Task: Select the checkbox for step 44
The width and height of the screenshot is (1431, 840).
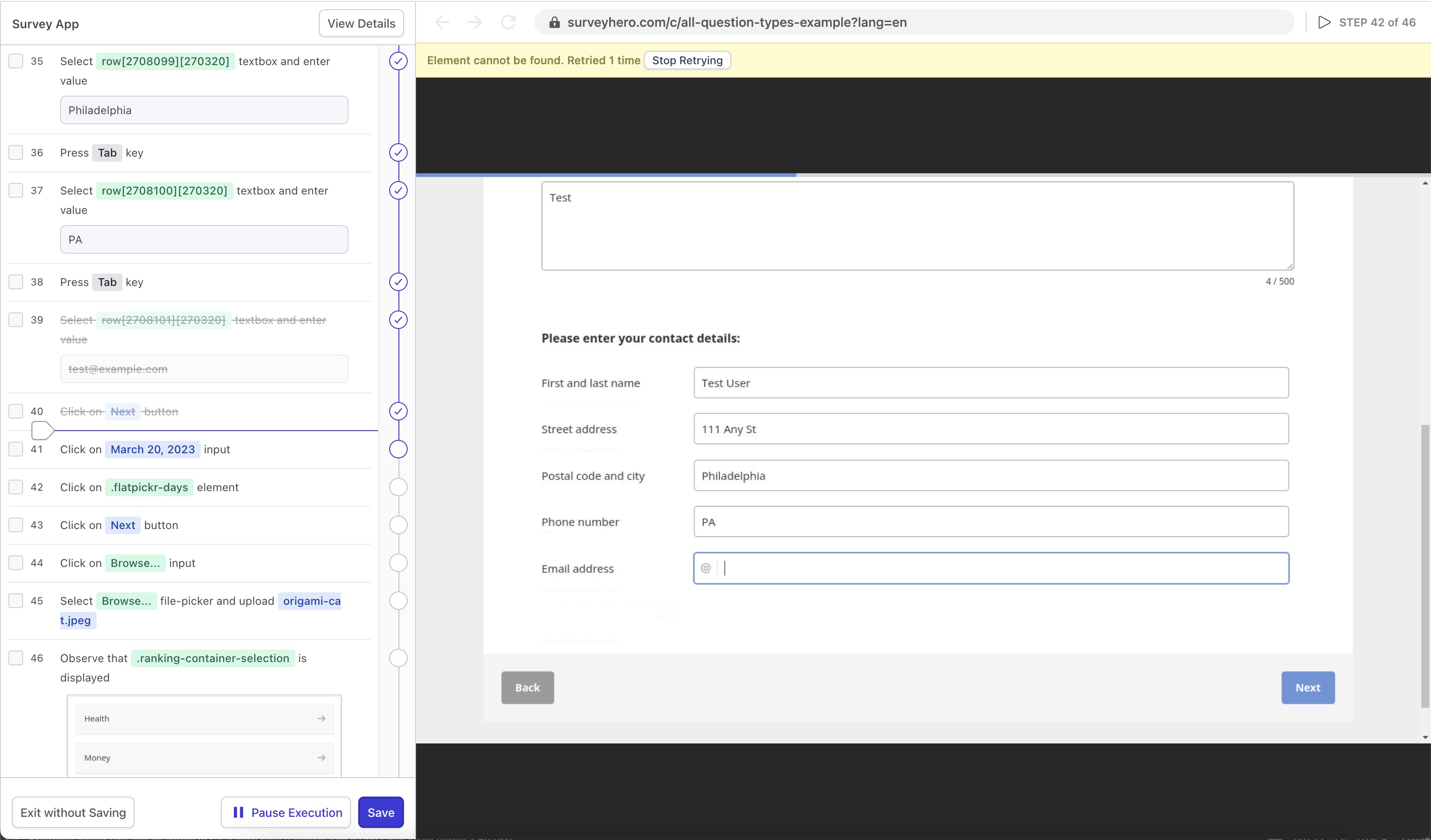Action: (x=16, y=562)
